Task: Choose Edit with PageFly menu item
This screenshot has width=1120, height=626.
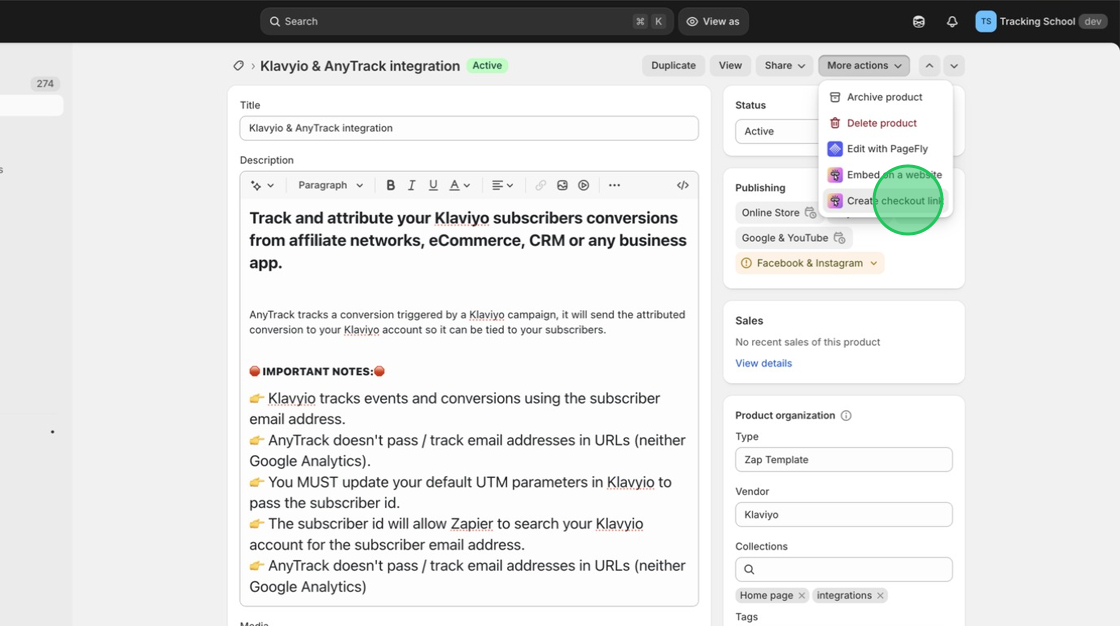Action: (887, 149)
